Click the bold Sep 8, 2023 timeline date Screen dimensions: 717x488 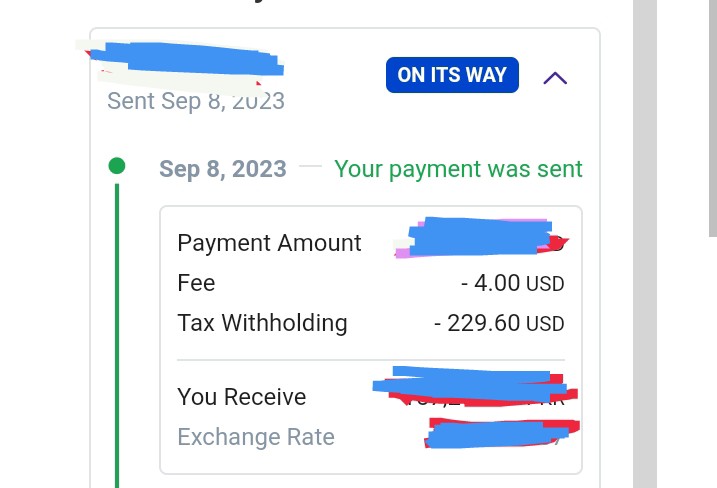pos(223,169)
